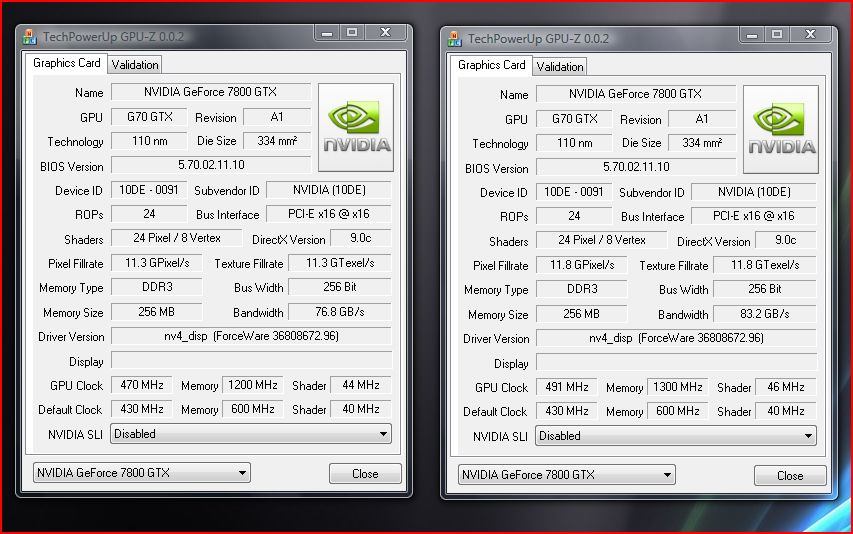Click the '46 MHz' shader clock value
853x534 pixels.
[x=786, y=387]
